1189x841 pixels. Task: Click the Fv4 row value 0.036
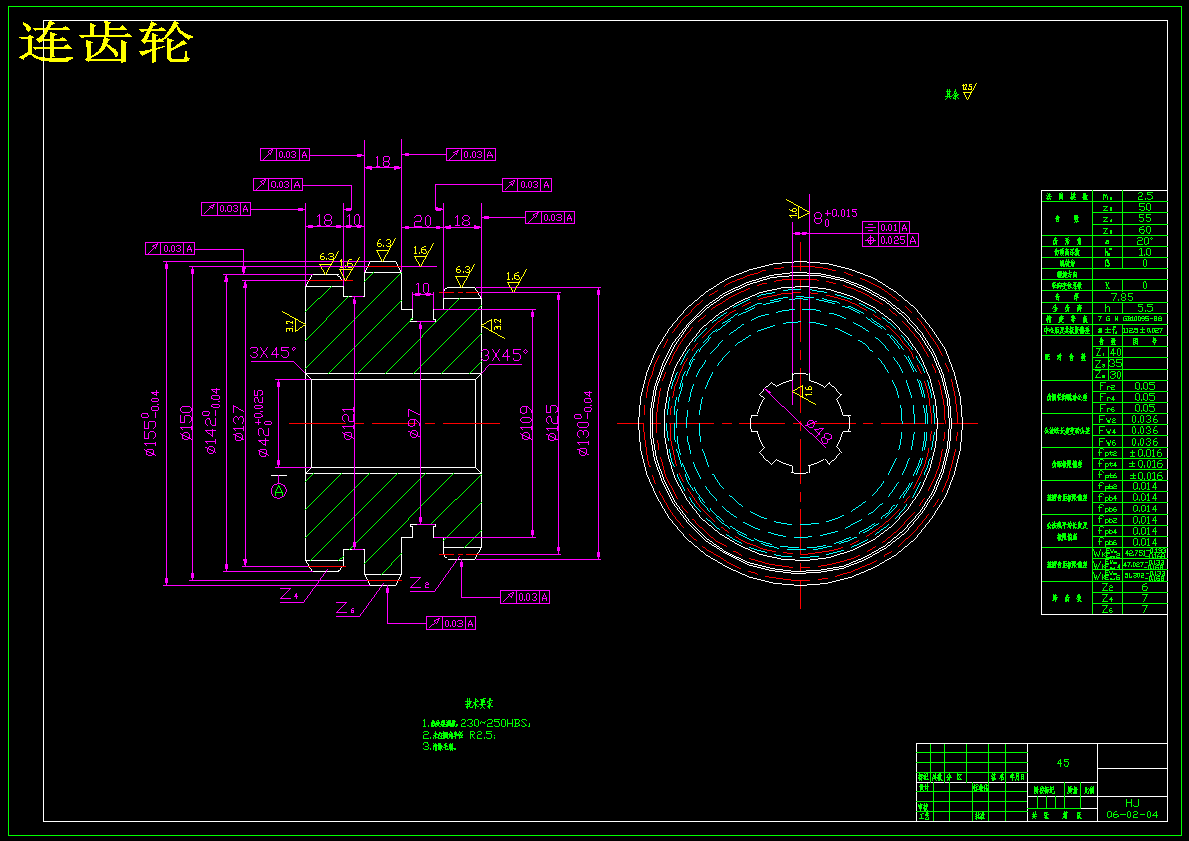[x=1145, y=430]
